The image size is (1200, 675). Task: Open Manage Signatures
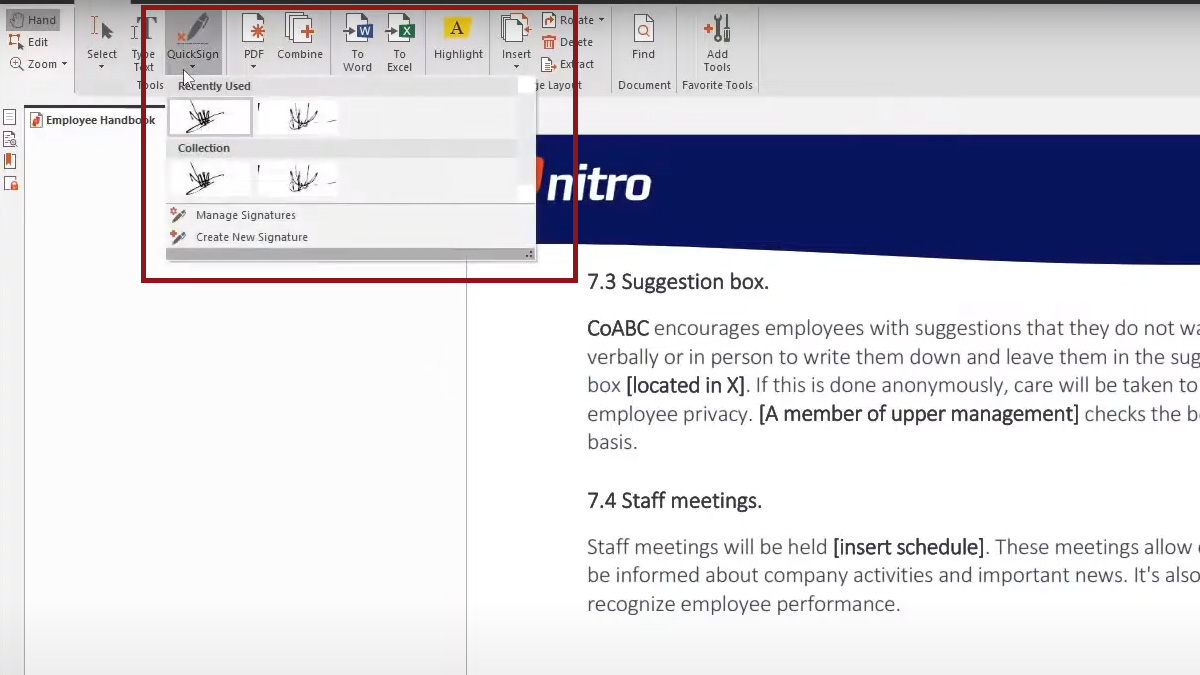[x=245, y=215]
